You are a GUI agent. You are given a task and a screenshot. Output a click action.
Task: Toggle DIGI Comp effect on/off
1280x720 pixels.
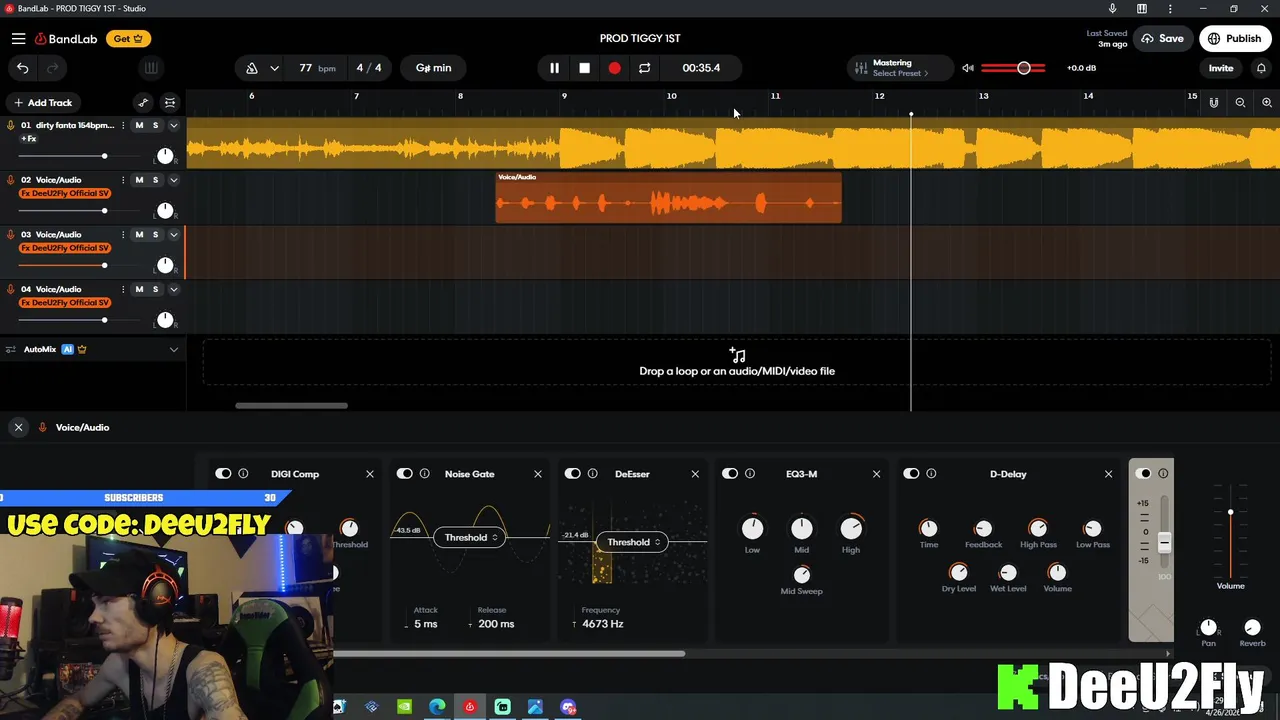point(223,474)
